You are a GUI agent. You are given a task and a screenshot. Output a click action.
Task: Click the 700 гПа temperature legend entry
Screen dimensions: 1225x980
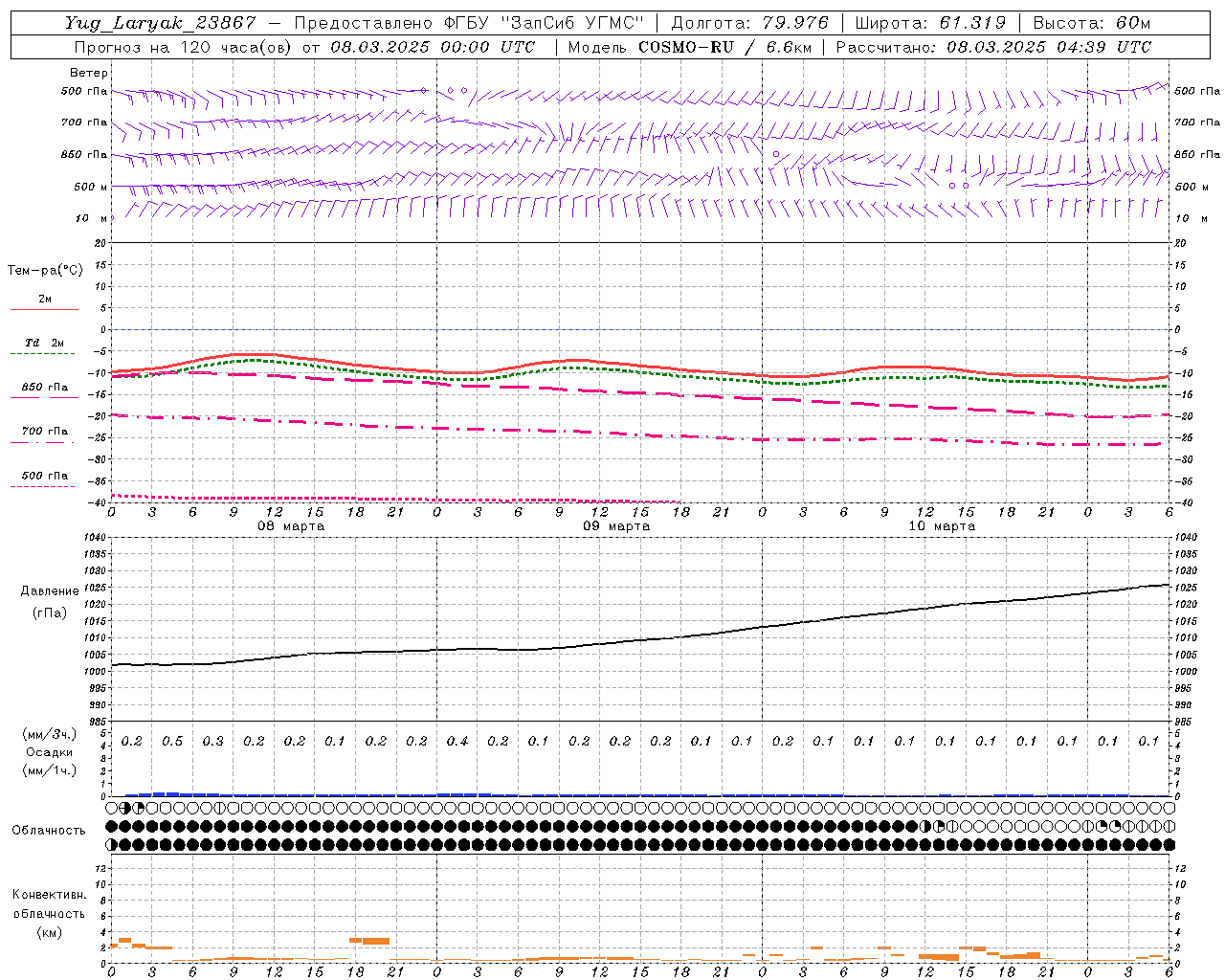(45, 432)
